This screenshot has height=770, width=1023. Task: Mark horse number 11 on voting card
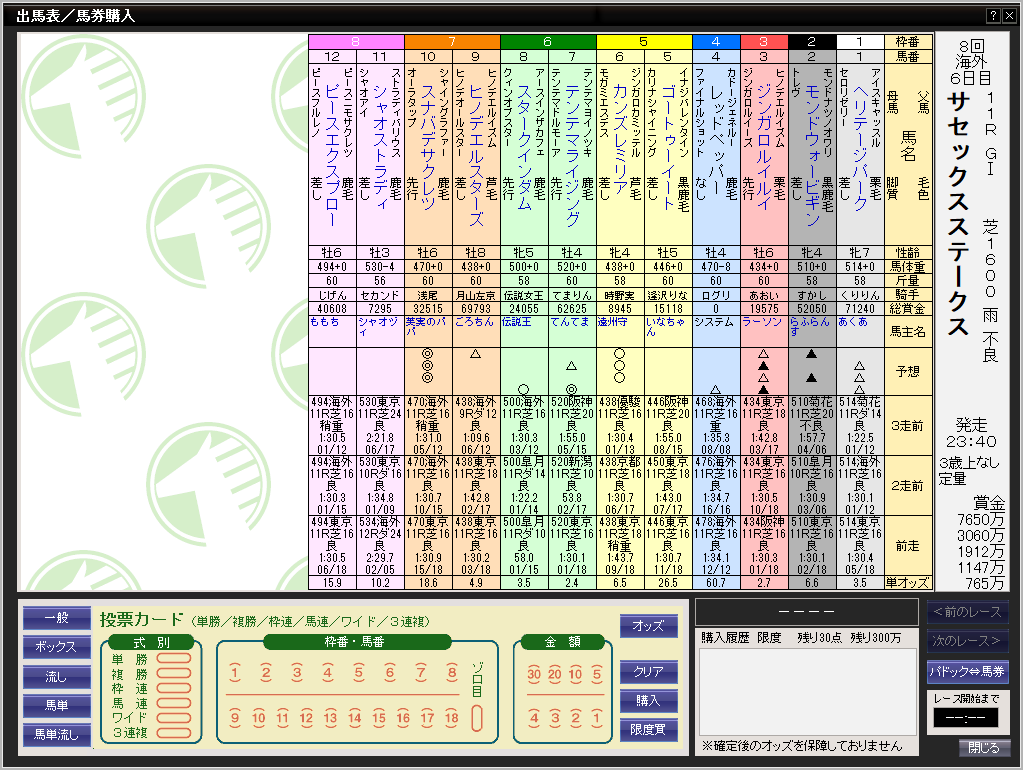282,718
